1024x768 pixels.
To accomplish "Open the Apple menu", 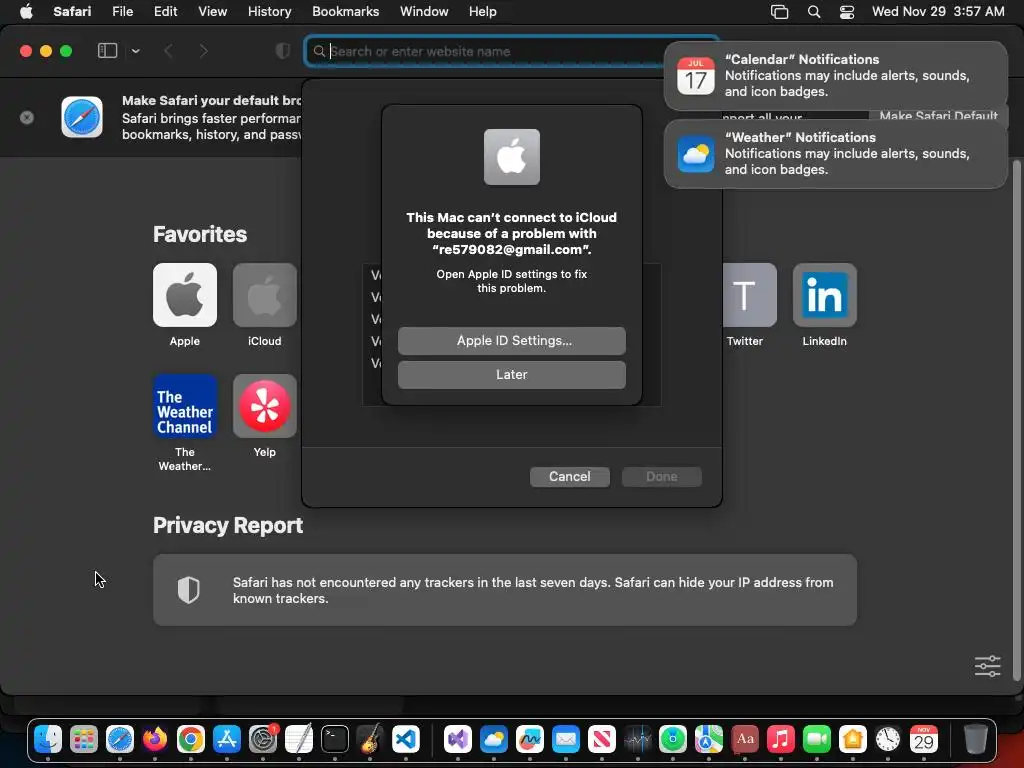I will click(26, 11).
